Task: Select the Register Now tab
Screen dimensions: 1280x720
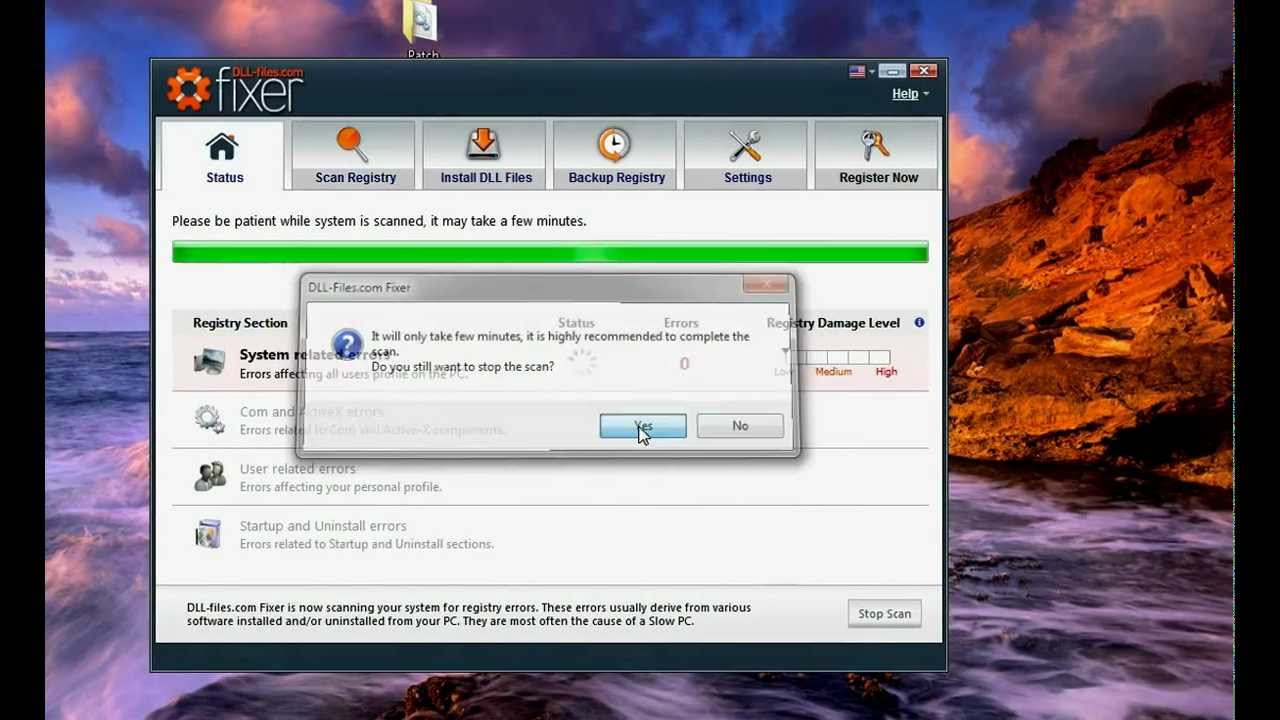Action: click(x=878, y=155)
